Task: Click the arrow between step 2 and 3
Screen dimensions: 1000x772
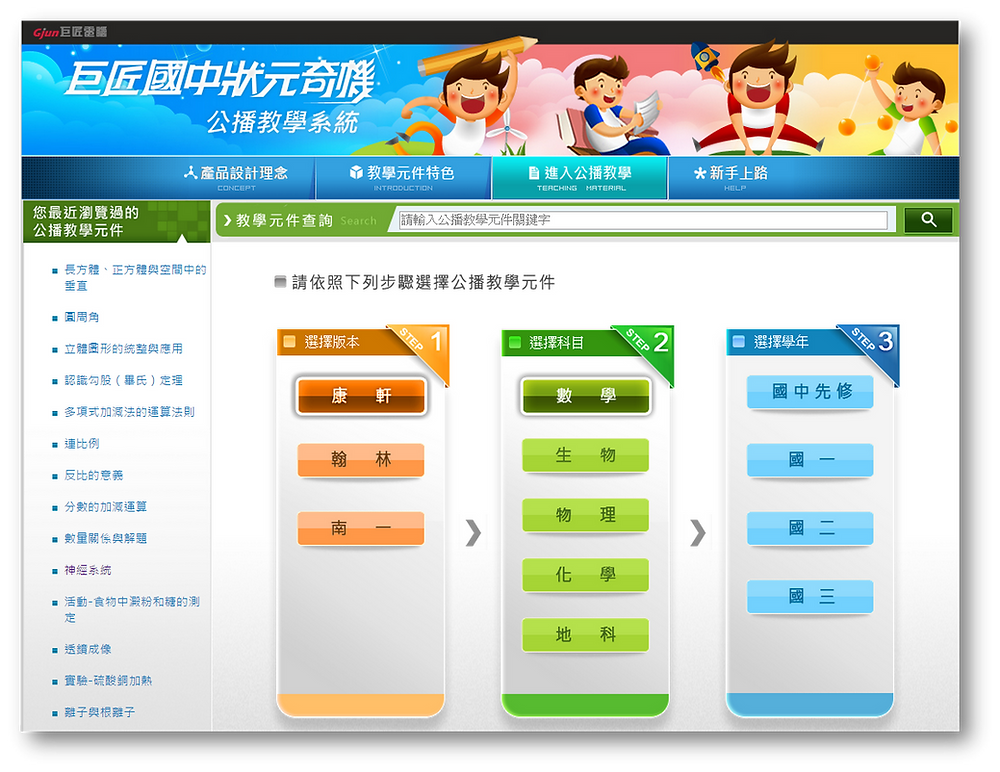Action: click(x=698, y=533)
